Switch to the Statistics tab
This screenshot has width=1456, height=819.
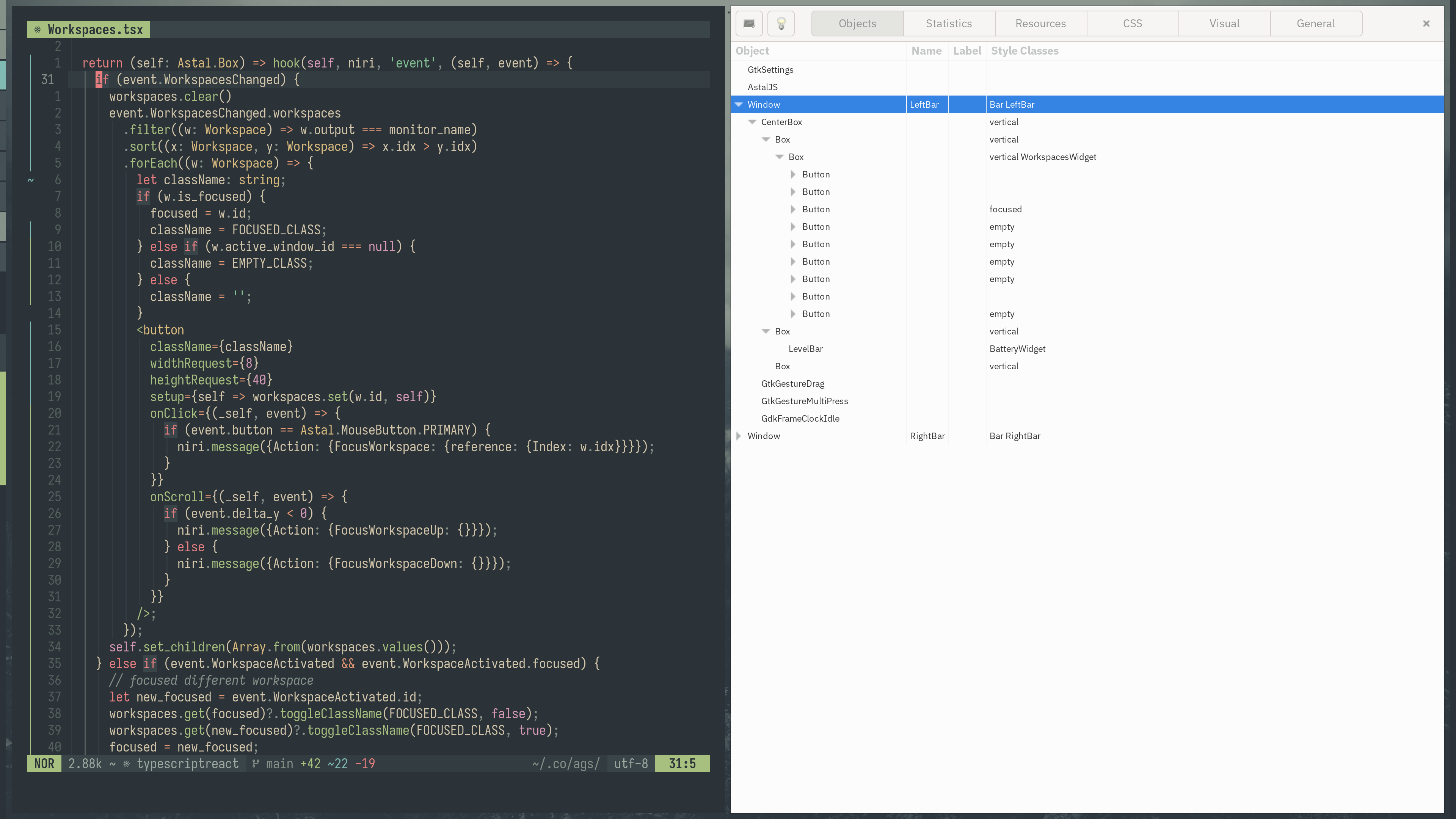(x=948, y=23)
